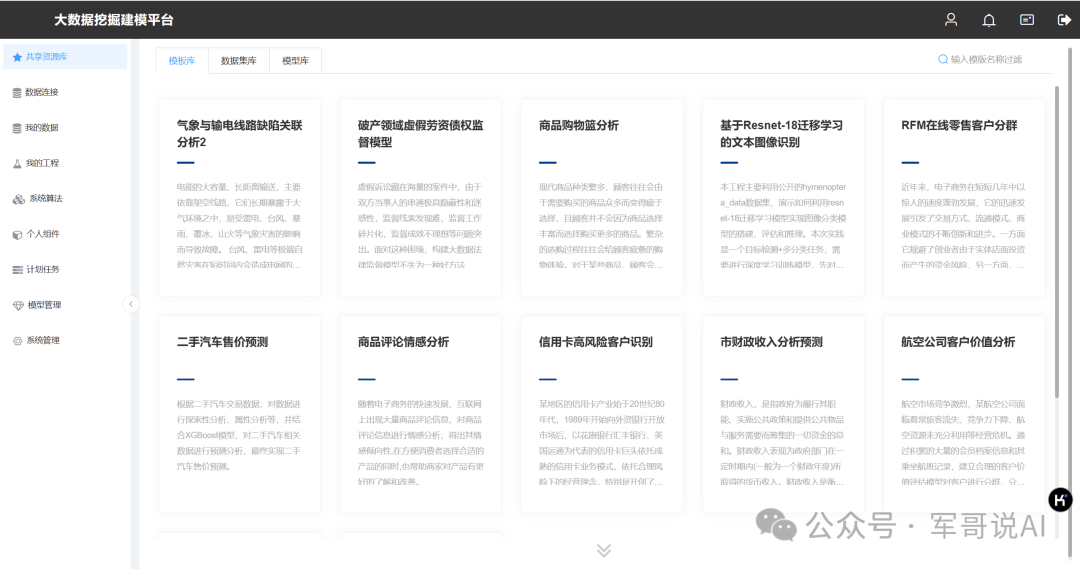Click the list icon beside 计划任务
Screen dimensions: 1080x569
point(17,270)
